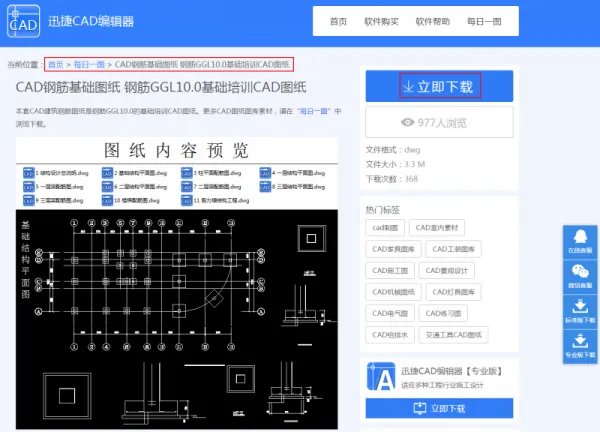Open the 每日一图 navigation menu item
Viewport: 600px width, 432px height.
(x=484, y=21)
